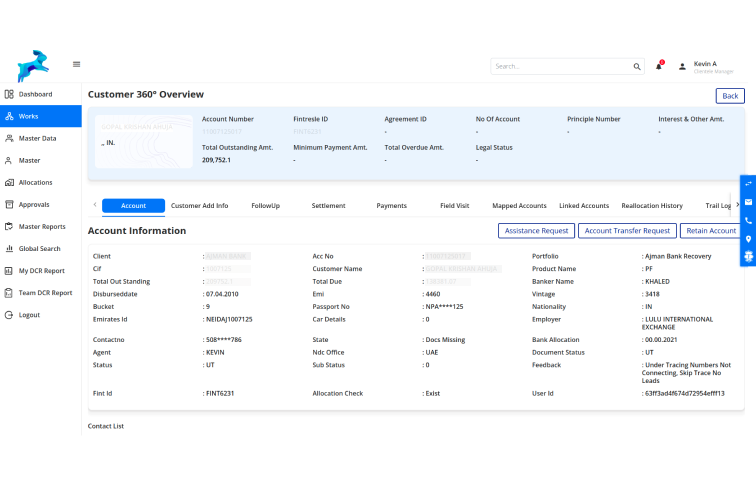The image size is (756, 486).
Task: Open the Reallocation History tab
Action: click(x=652, y=206)
